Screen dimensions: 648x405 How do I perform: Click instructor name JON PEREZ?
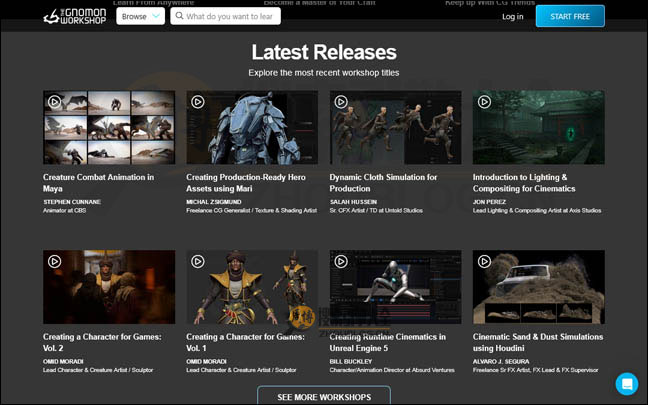489,202
